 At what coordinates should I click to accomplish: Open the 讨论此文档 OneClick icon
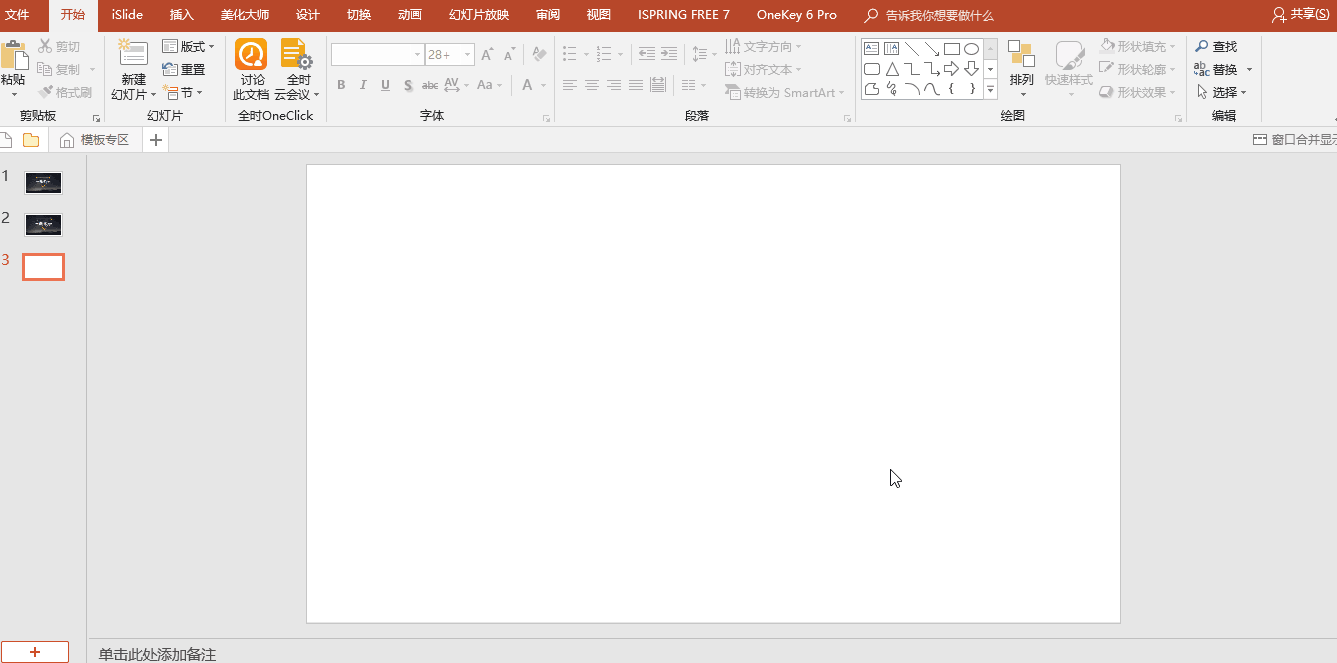click(250, 68)
